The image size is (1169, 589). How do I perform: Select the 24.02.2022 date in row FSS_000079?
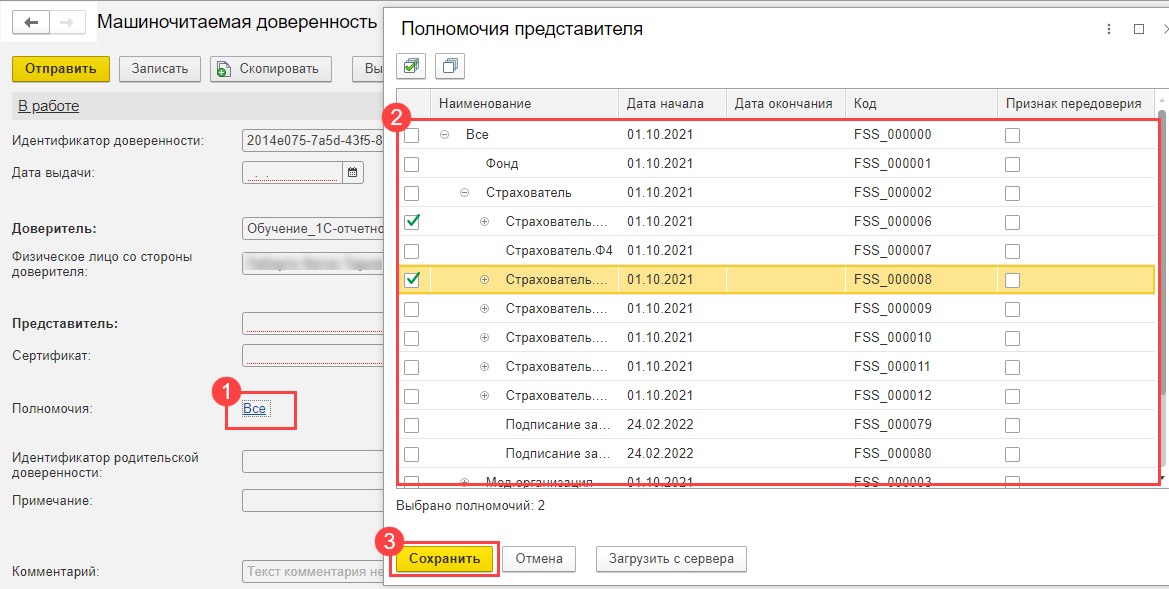coord(660,425)
